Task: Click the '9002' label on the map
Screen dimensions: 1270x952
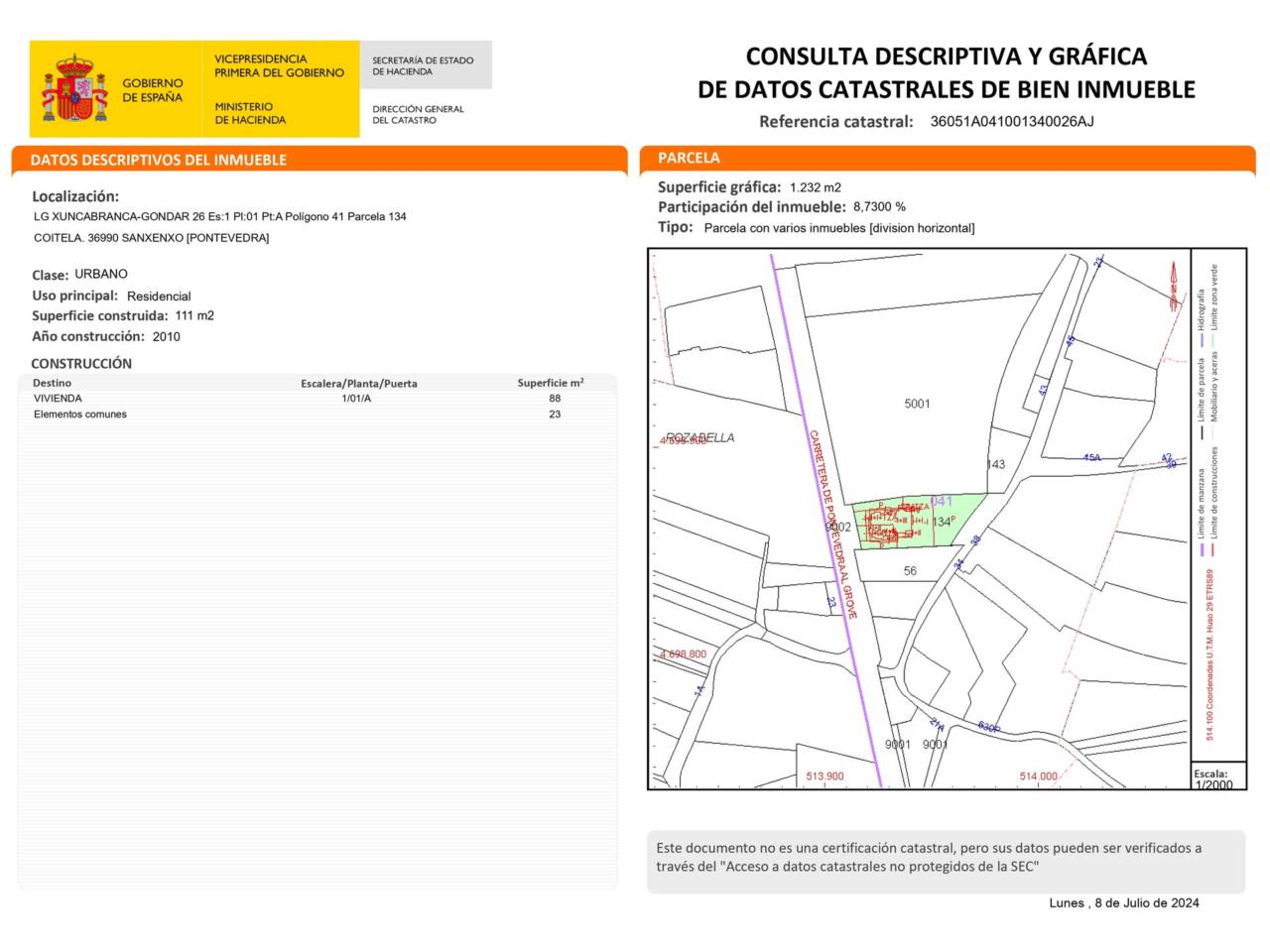Action: coord(838,528)
